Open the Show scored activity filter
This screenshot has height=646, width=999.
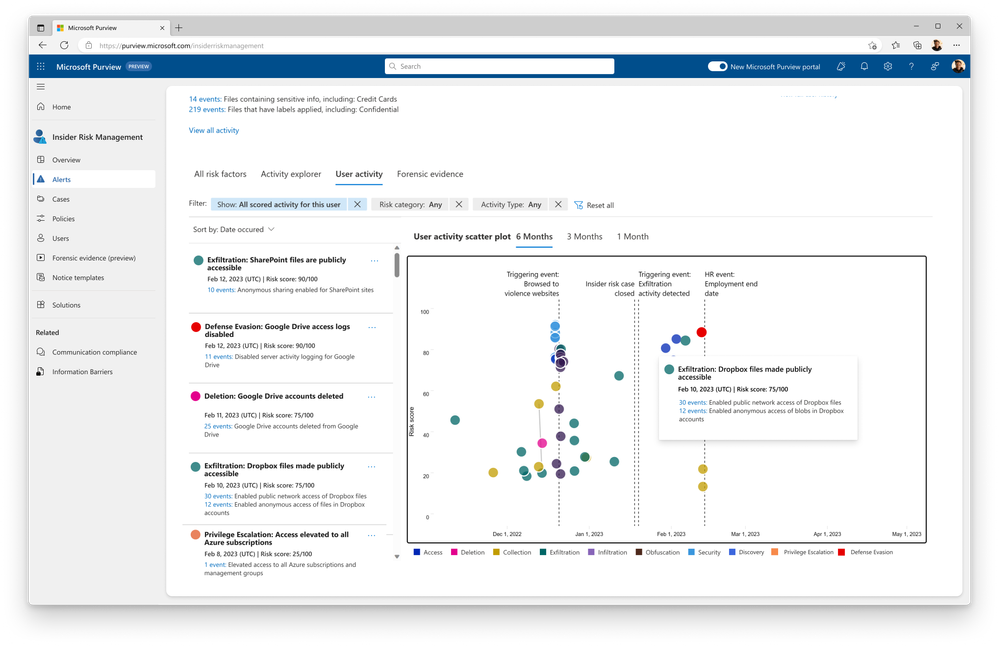click(279, 205)
